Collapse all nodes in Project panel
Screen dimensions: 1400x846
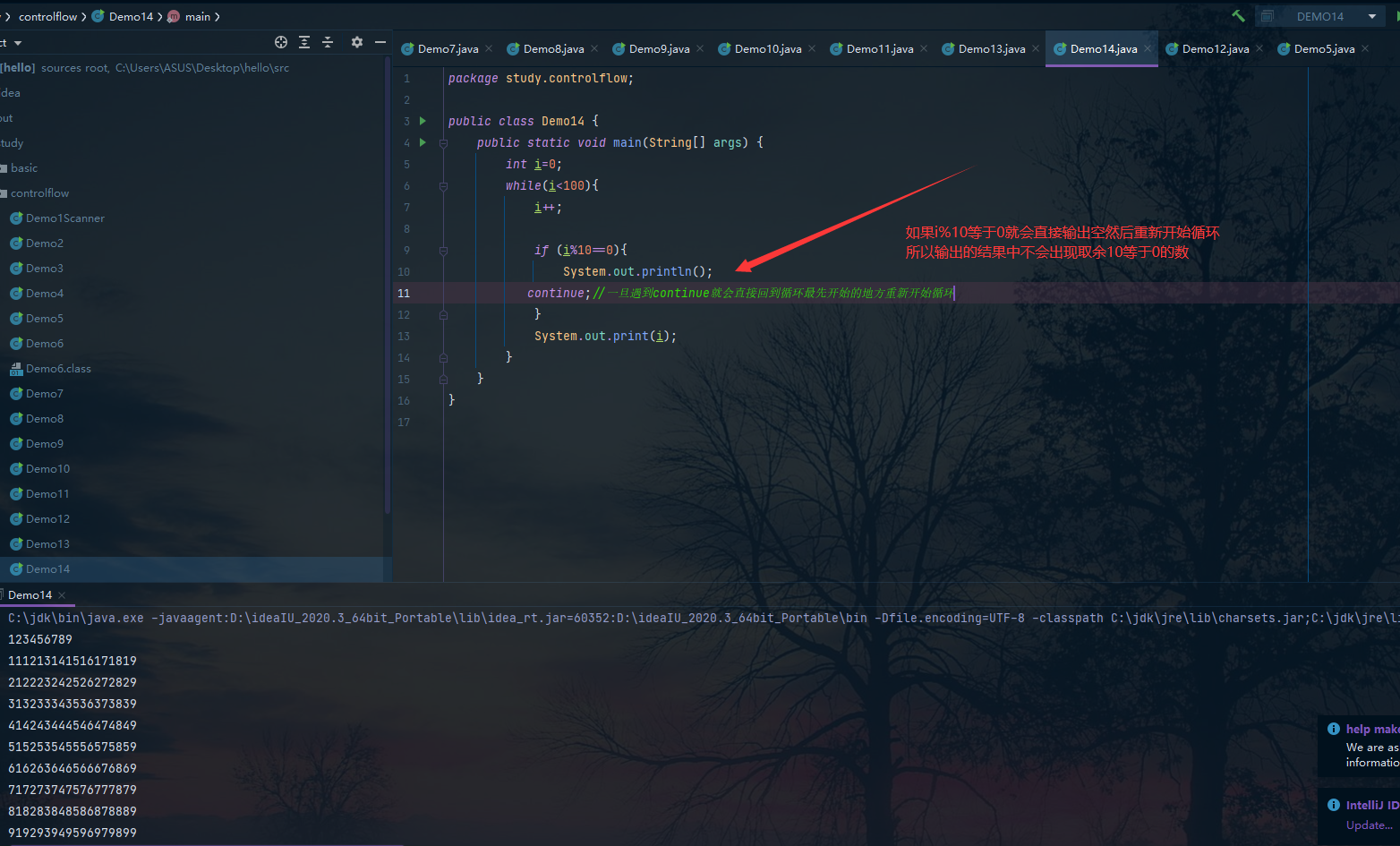(328, 42)
